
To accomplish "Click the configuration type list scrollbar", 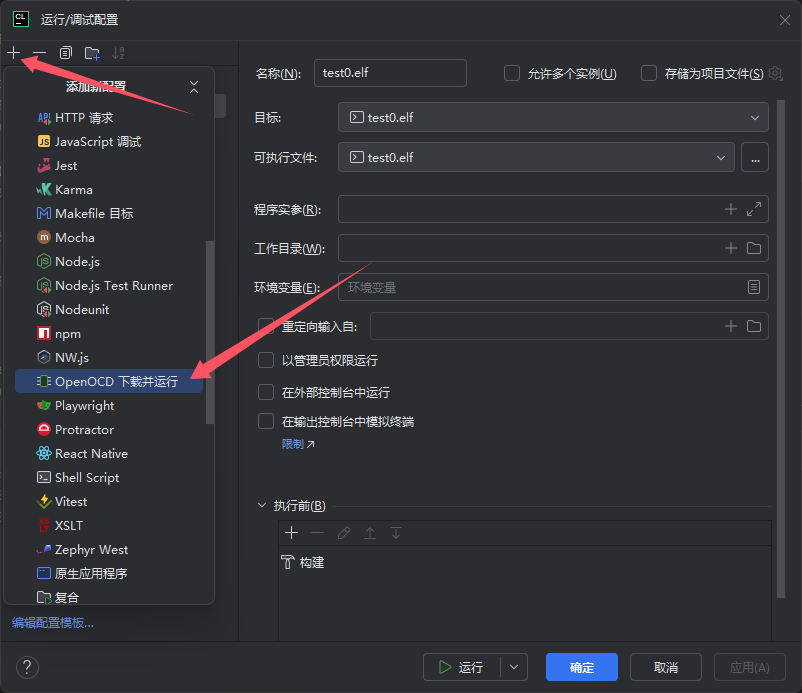I will (x=210, y=332).
